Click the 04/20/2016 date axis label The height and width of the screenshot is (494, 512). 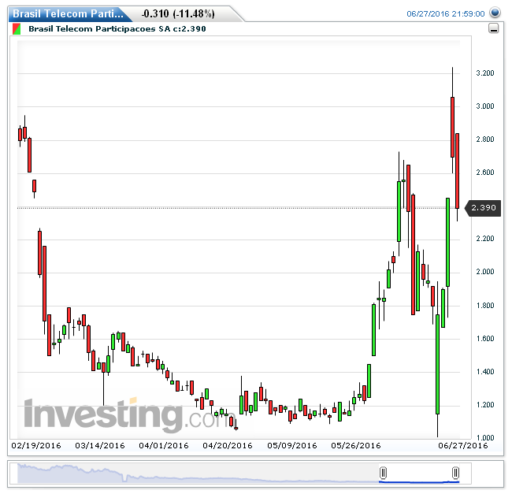(227, 446)
